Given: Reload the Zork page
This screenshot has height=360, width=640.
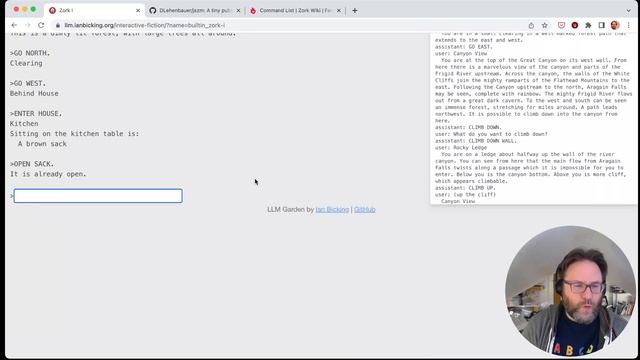Looking at the screenshot, I should 41,25.
